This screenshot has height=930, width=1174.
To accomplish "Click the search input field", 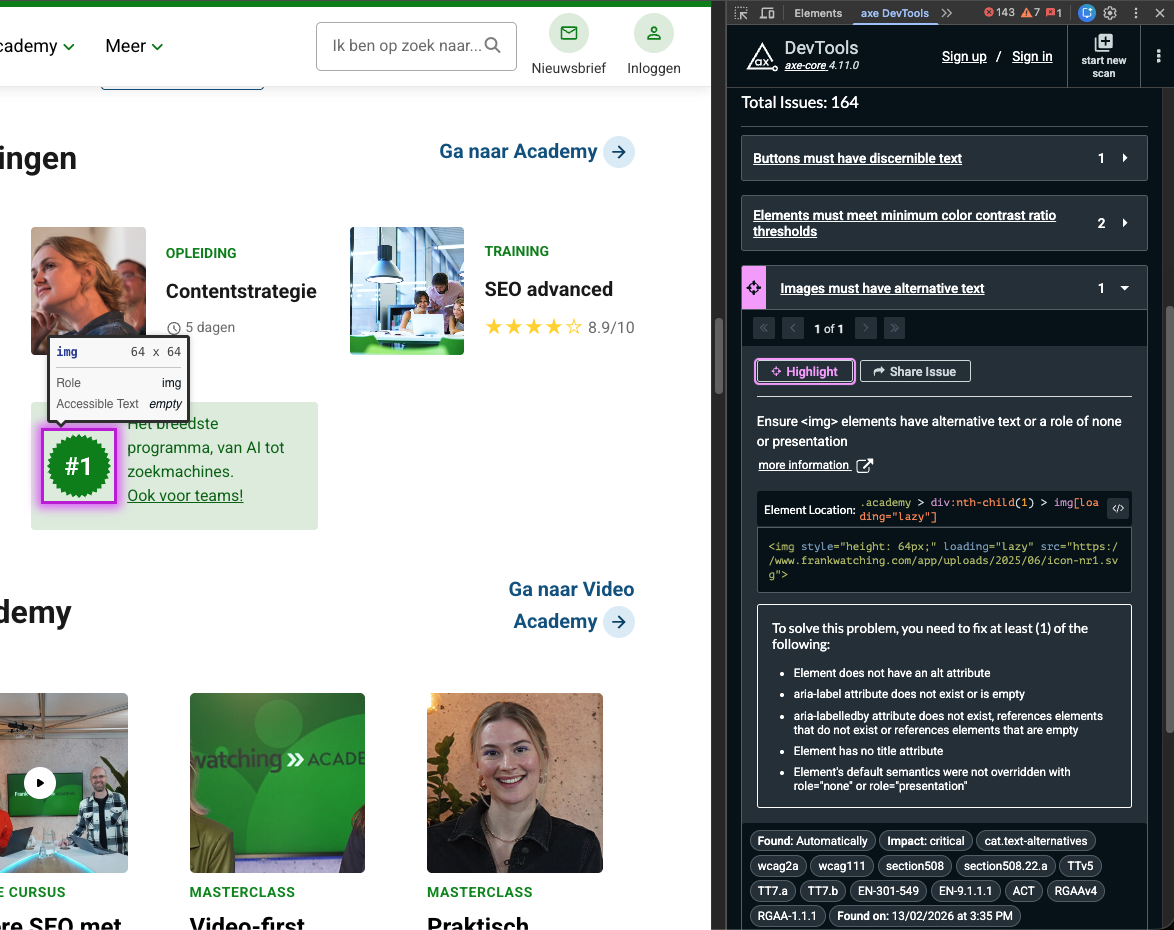I will pyautogui.click(x=405, y=46).
